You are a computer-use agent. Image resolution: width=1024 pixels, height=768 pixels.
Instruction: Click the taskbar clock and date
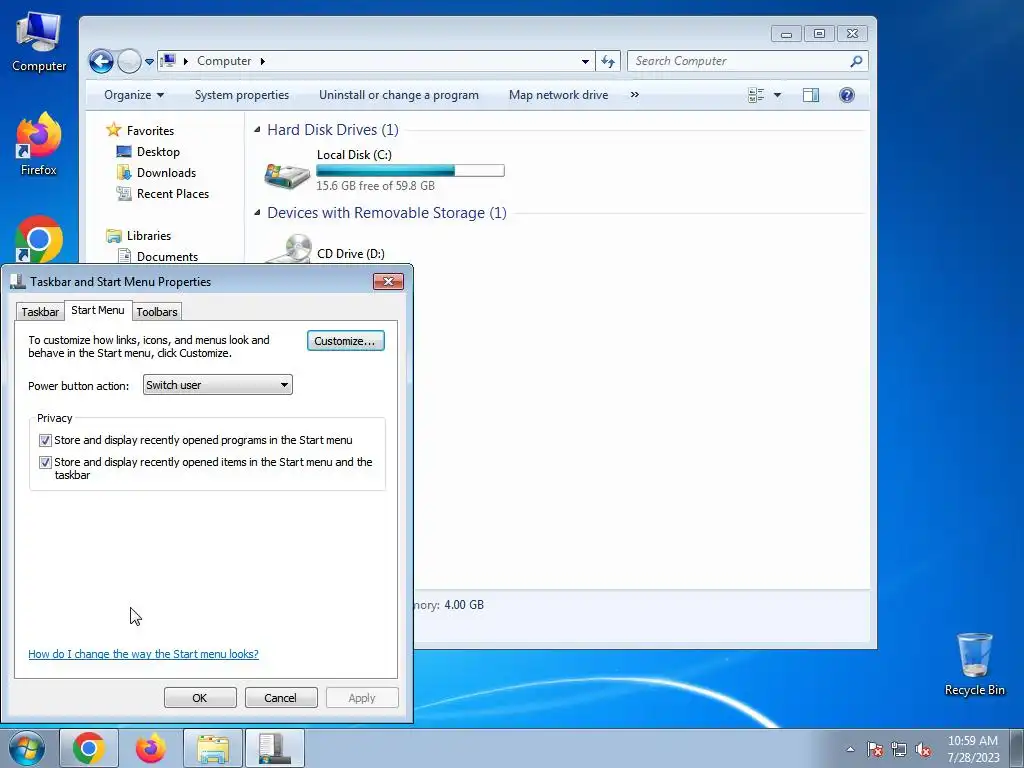(973, 749)
